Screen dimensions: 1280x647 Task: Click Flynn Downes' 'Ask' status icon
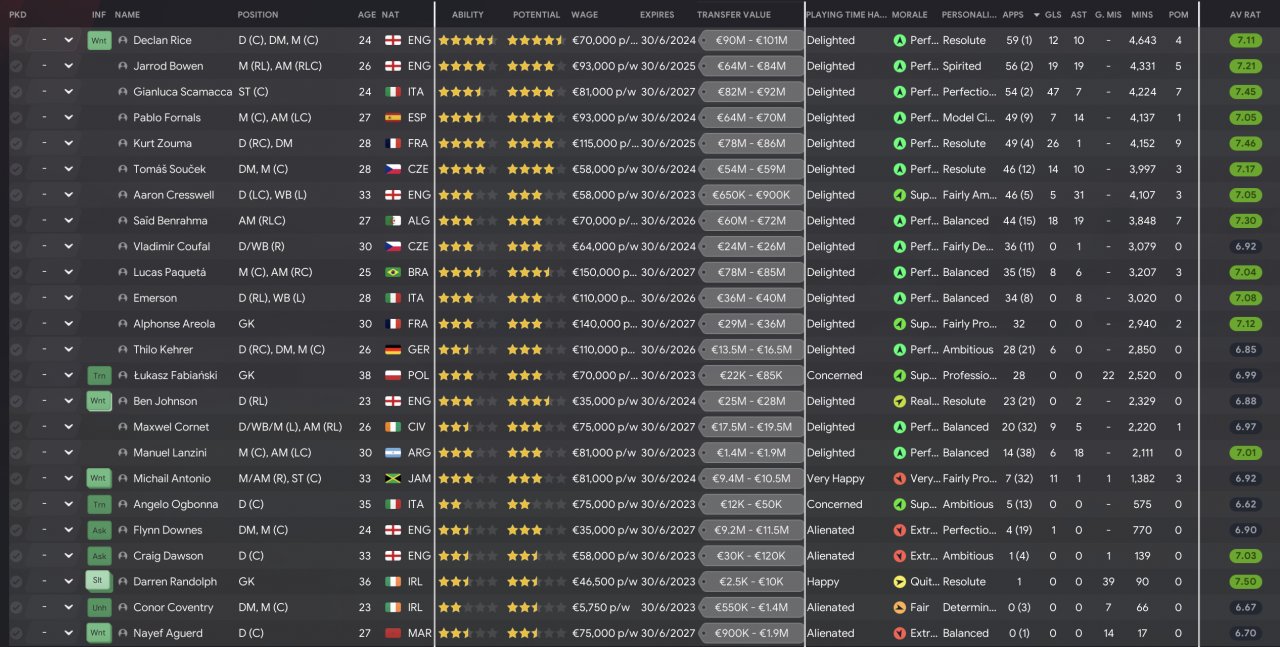99,530
